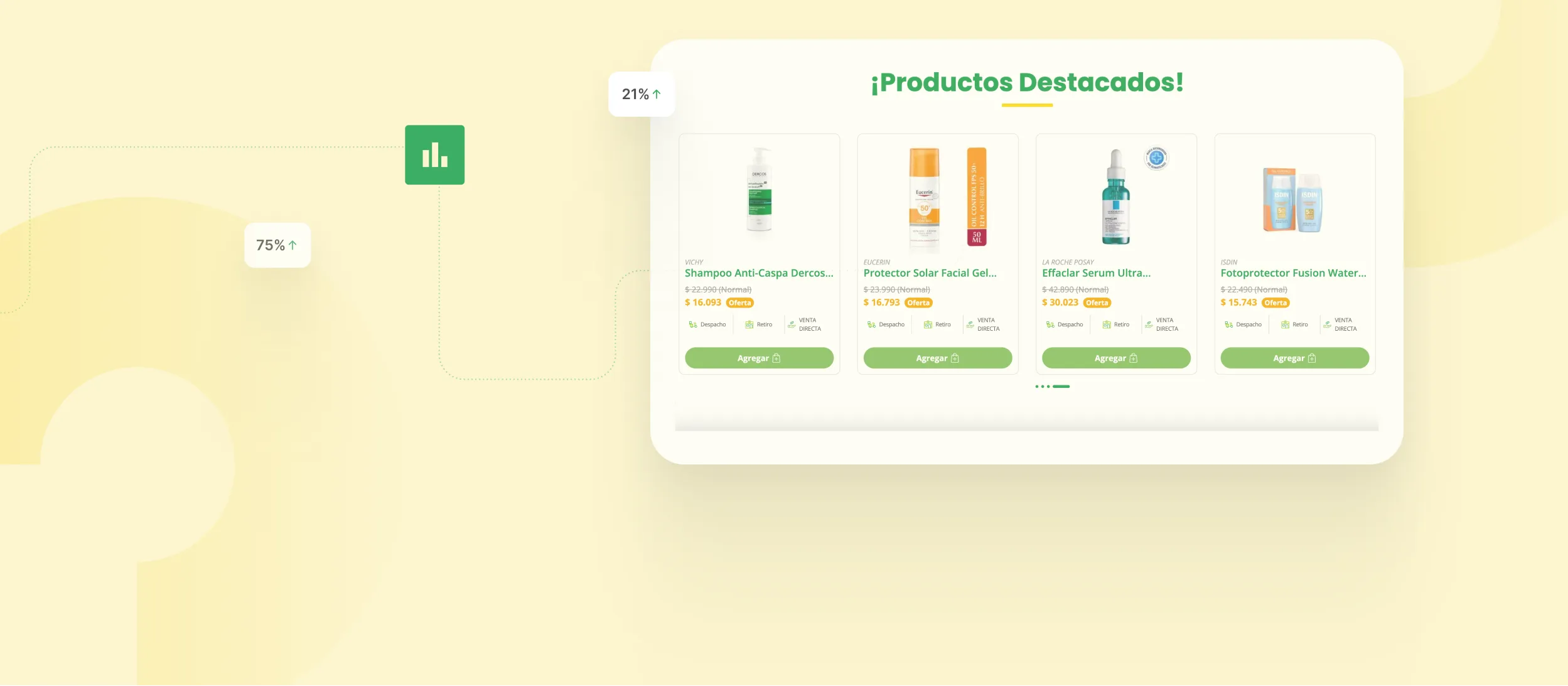Open the Fotoprotector Fusion Water title
Viewport: 1568px width, 686px height.
[x=1293, y=273]
